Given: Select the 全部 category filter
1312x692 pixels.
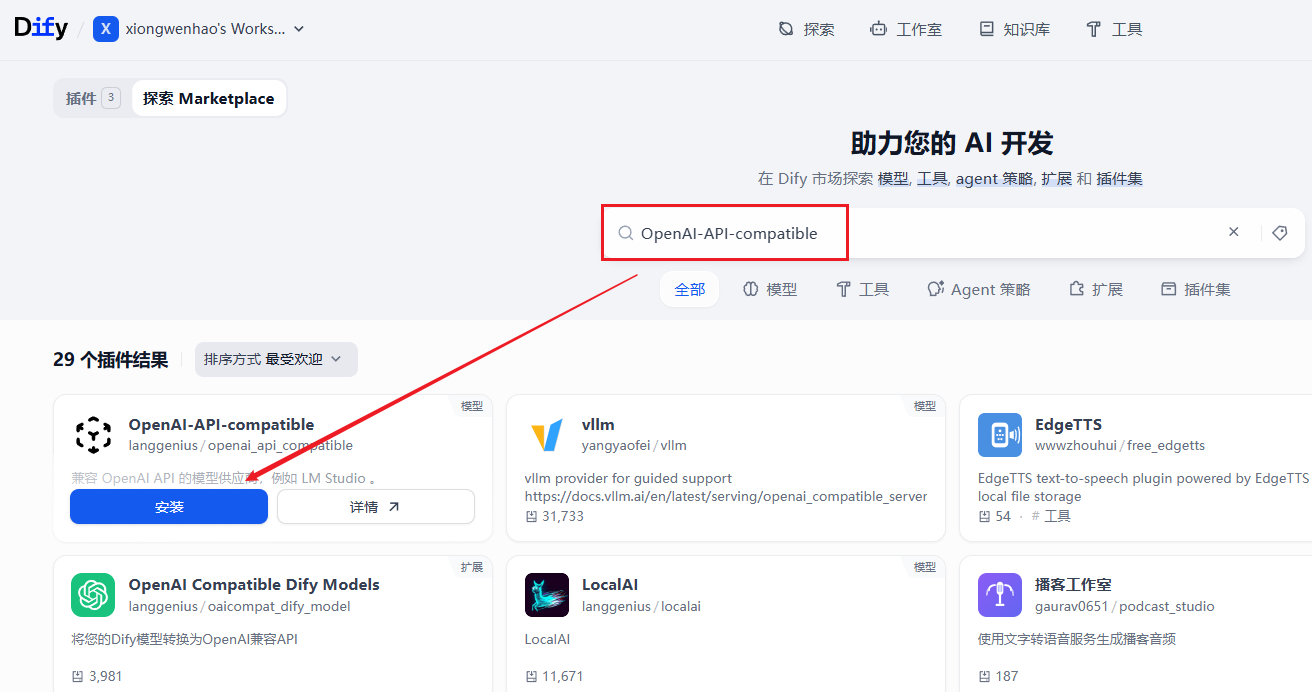Looking at the screenshot, I should [689, 289].
